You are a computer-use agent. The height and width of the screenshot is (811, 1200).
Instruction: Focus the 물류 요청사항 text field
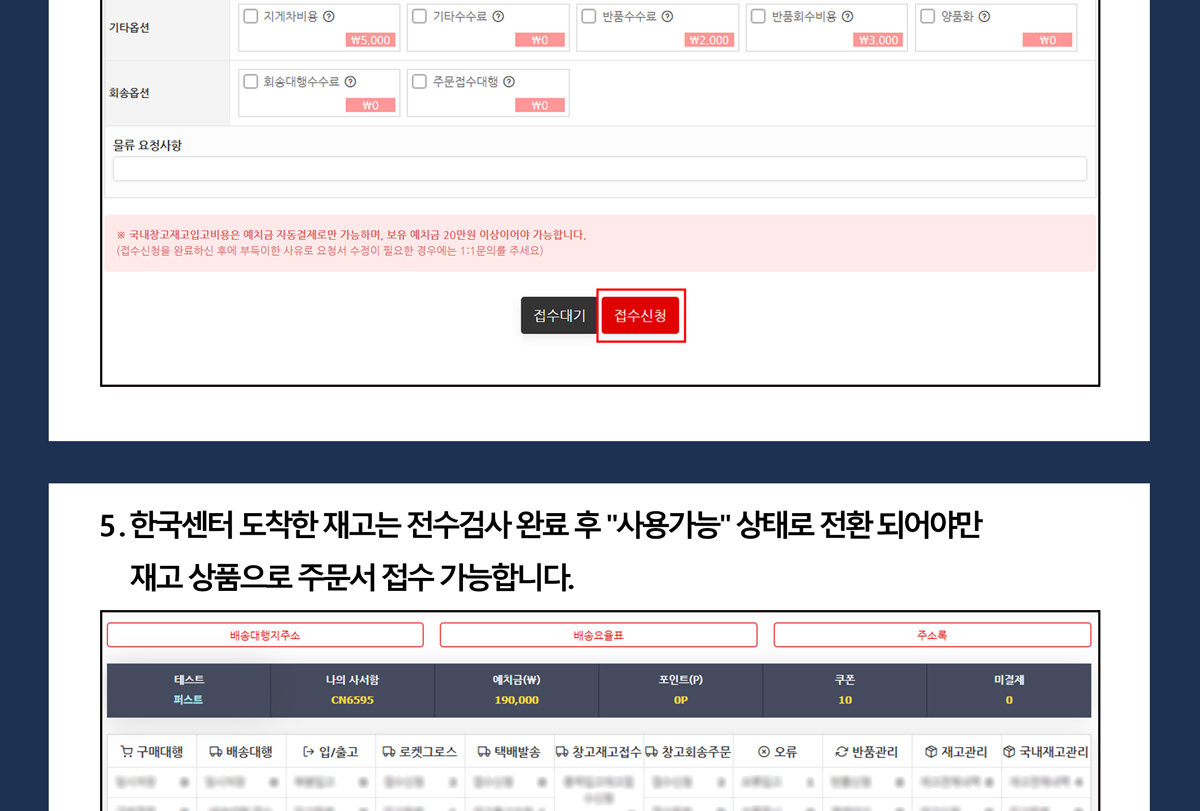[599, 169]
